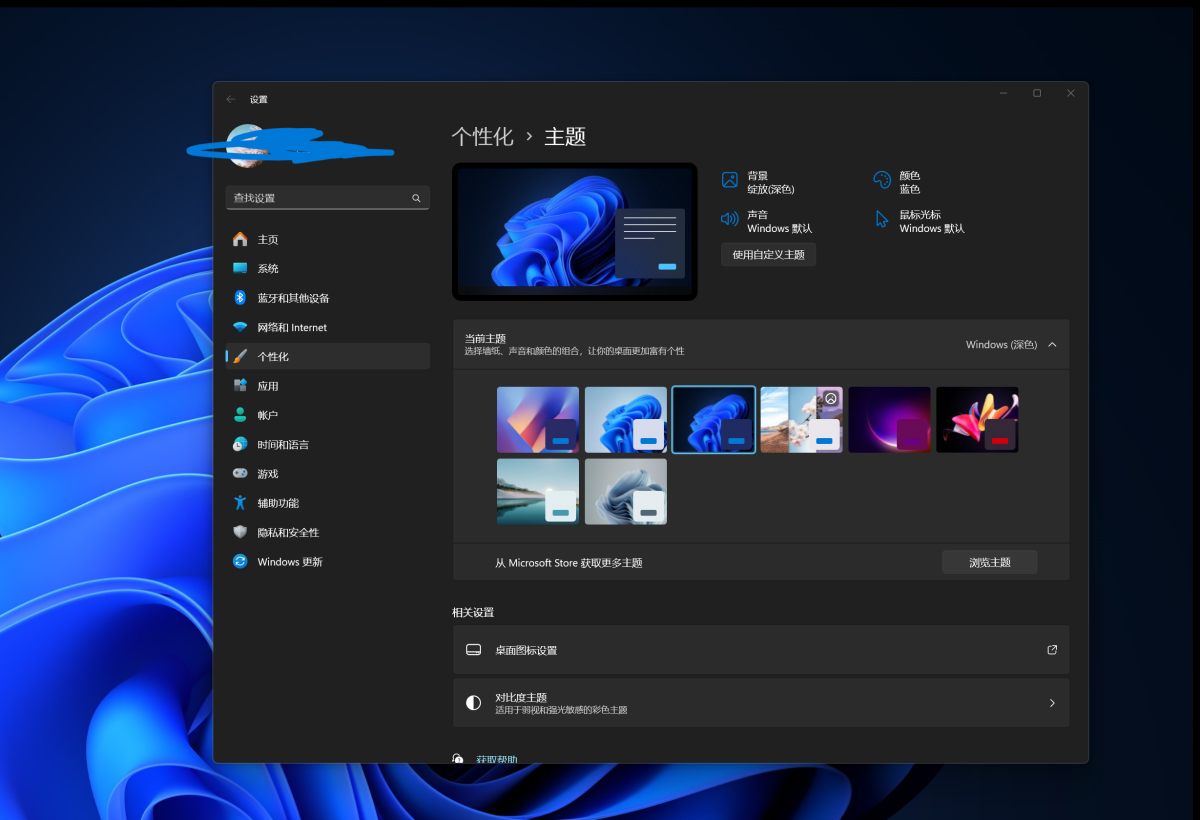This screenshot has width=1200, height=820.
Task: Open 对比度主题 via its right chevron
Action: tap(1052, 703)
